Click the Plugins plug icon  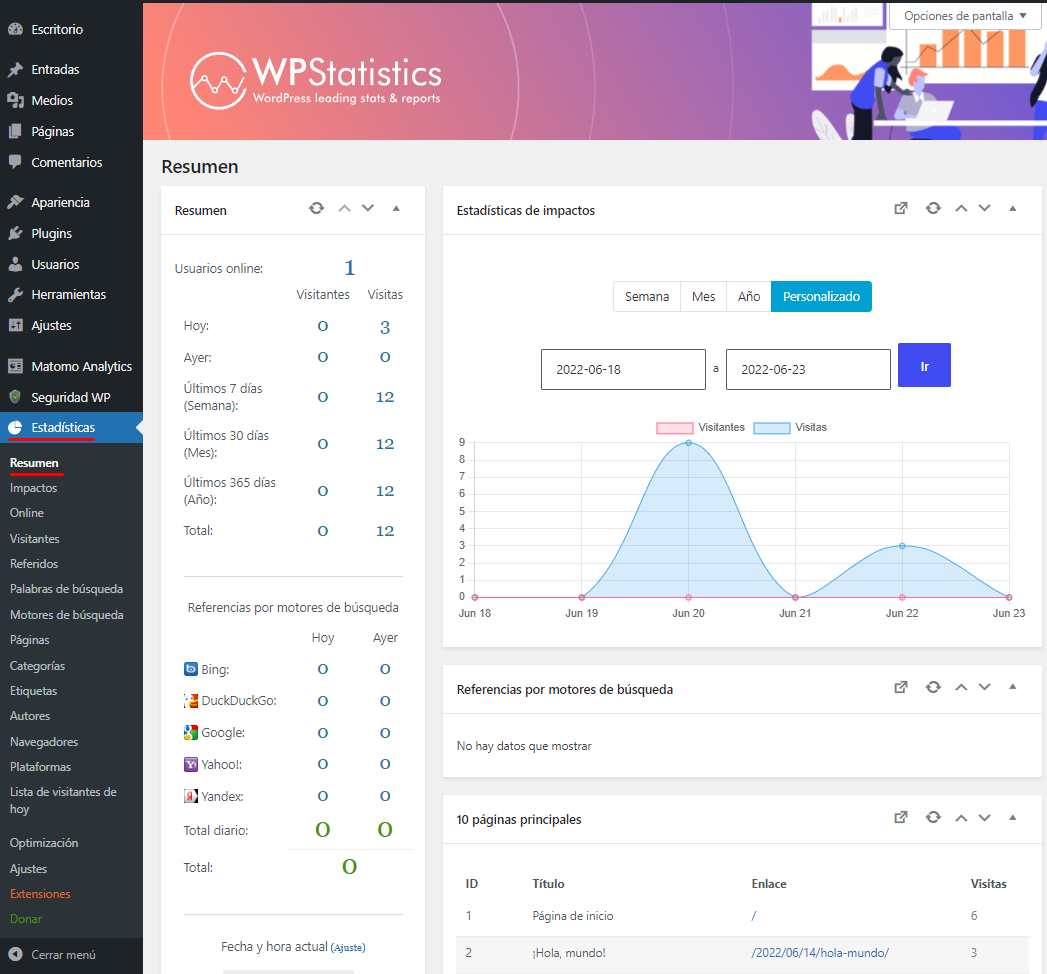pyautogui.click(x=15, y=233)
